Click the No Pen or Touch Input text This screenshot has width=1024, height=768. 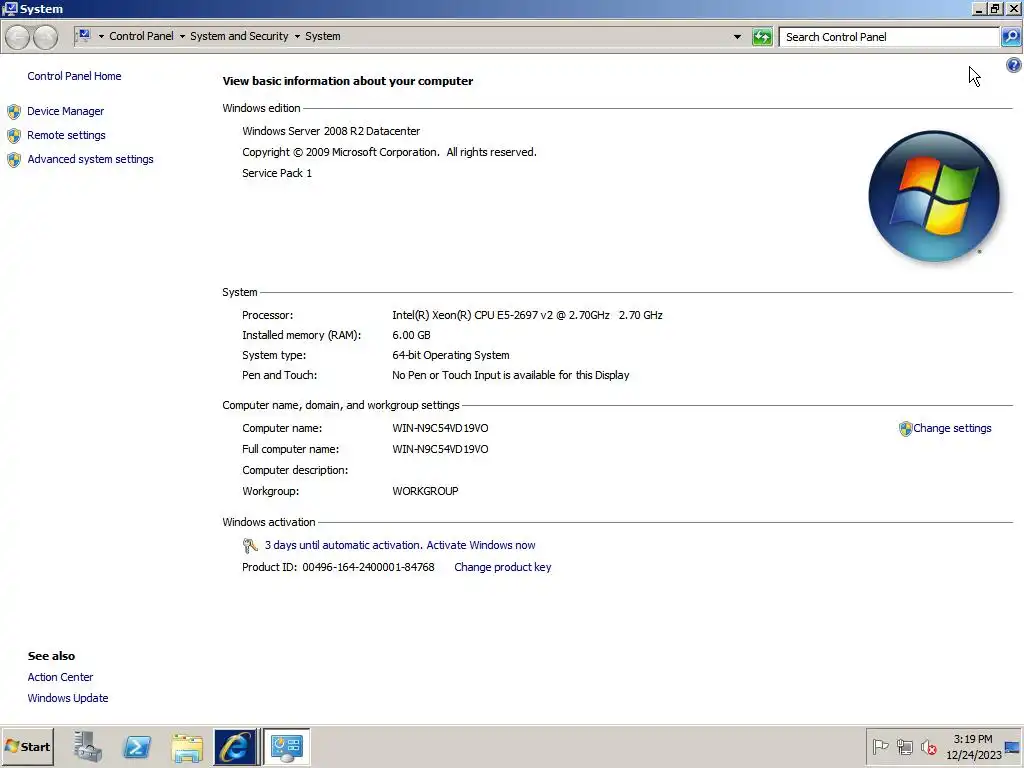[511, 376]
